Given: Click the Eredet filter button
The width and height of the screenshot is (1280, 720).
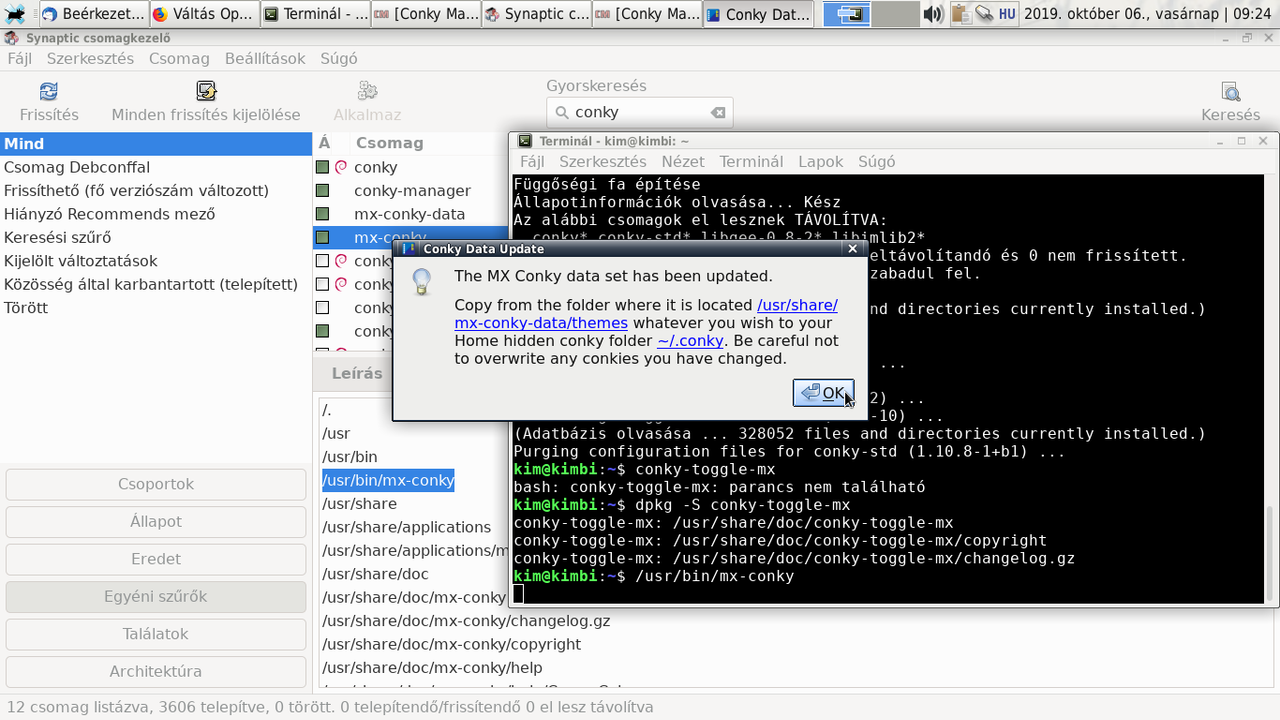Looking at the screenshot, I should tap(156, 559).
